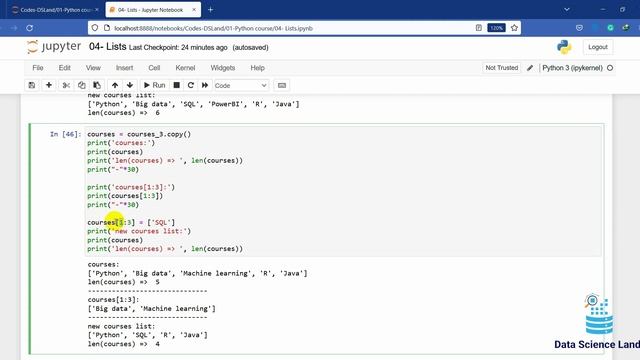Copy the selected cells icon
Screen dimensions: 640x360
pos(82,85)
